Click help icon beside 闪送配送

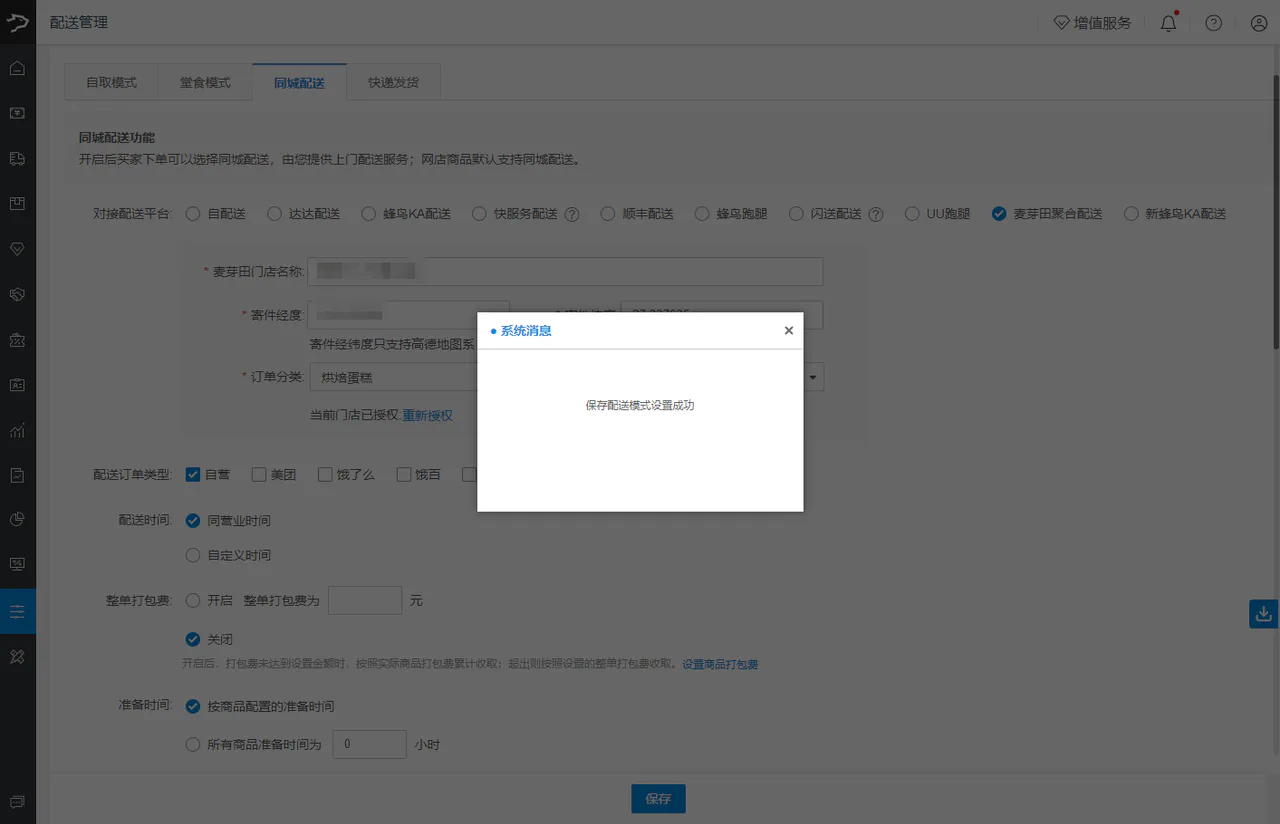[x=876, y=214]
